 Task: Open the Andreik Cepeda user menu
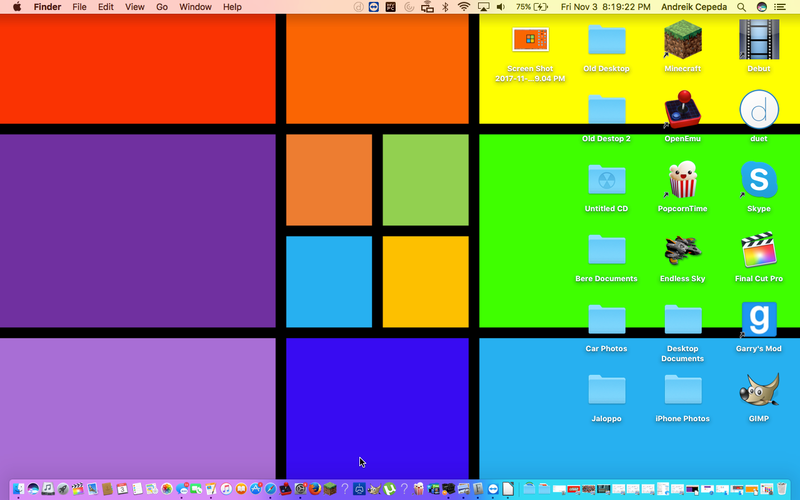pyautogui.click(x=694, y=7)
